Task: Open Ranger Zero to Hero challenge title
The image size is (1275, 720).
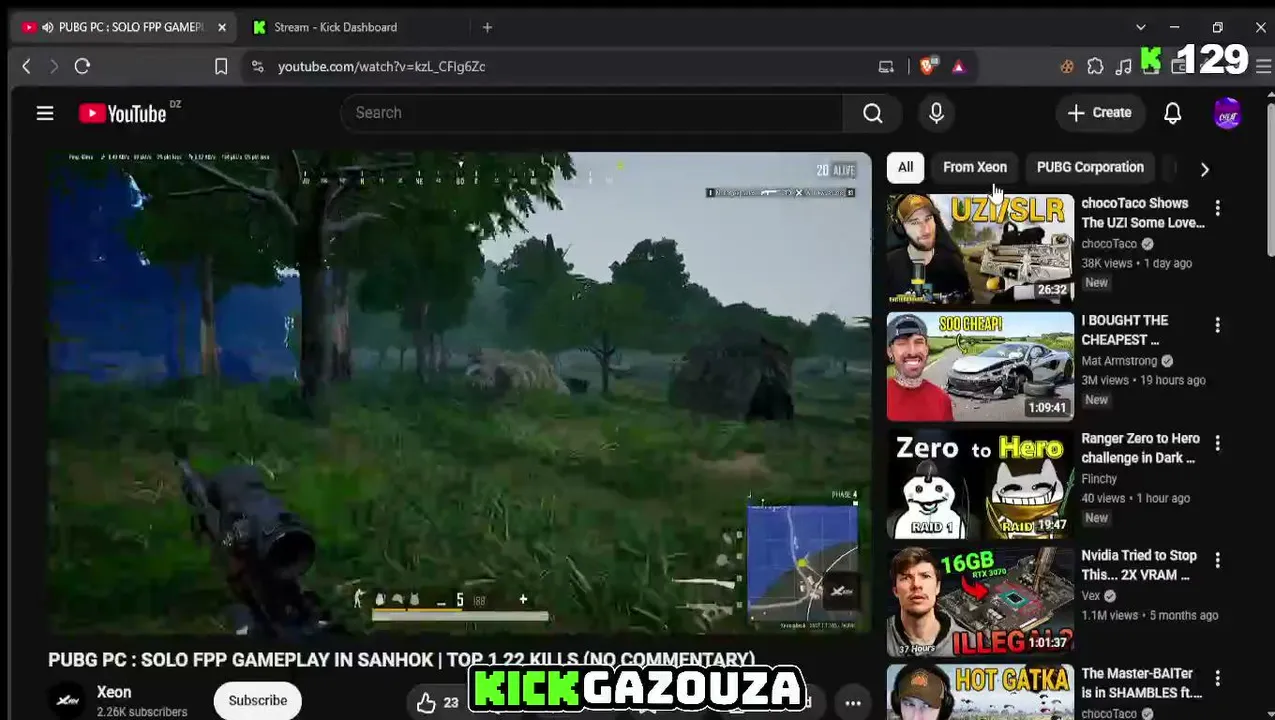Action: [1140, 448]
